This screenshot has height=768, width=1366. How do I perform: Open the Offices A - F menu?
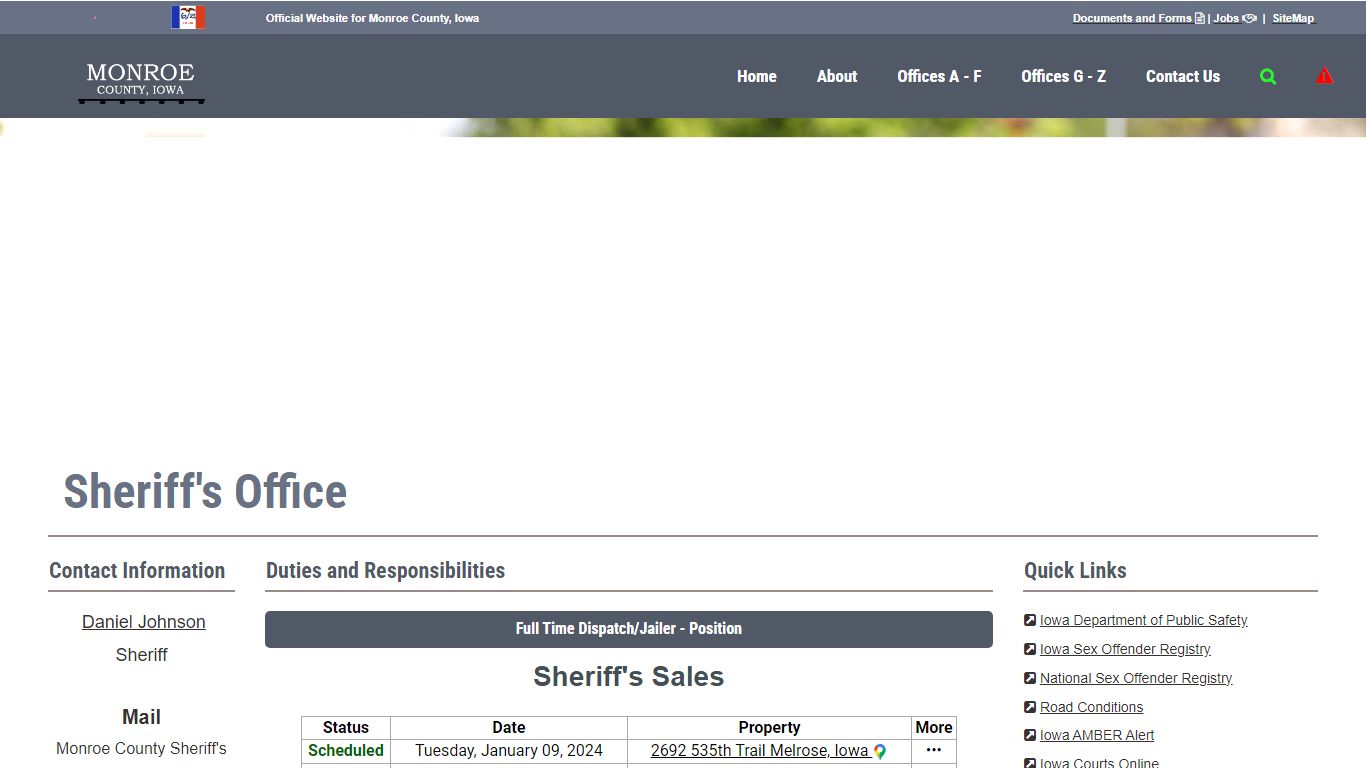point(939,76)
